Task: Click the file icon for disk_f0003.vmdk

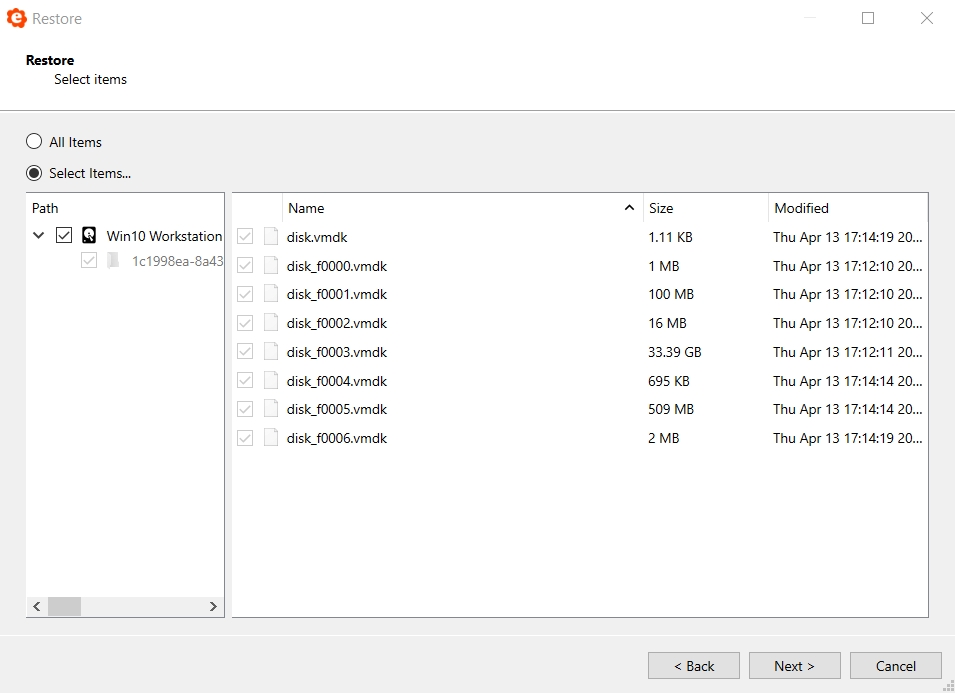Action: click(271, 352)
